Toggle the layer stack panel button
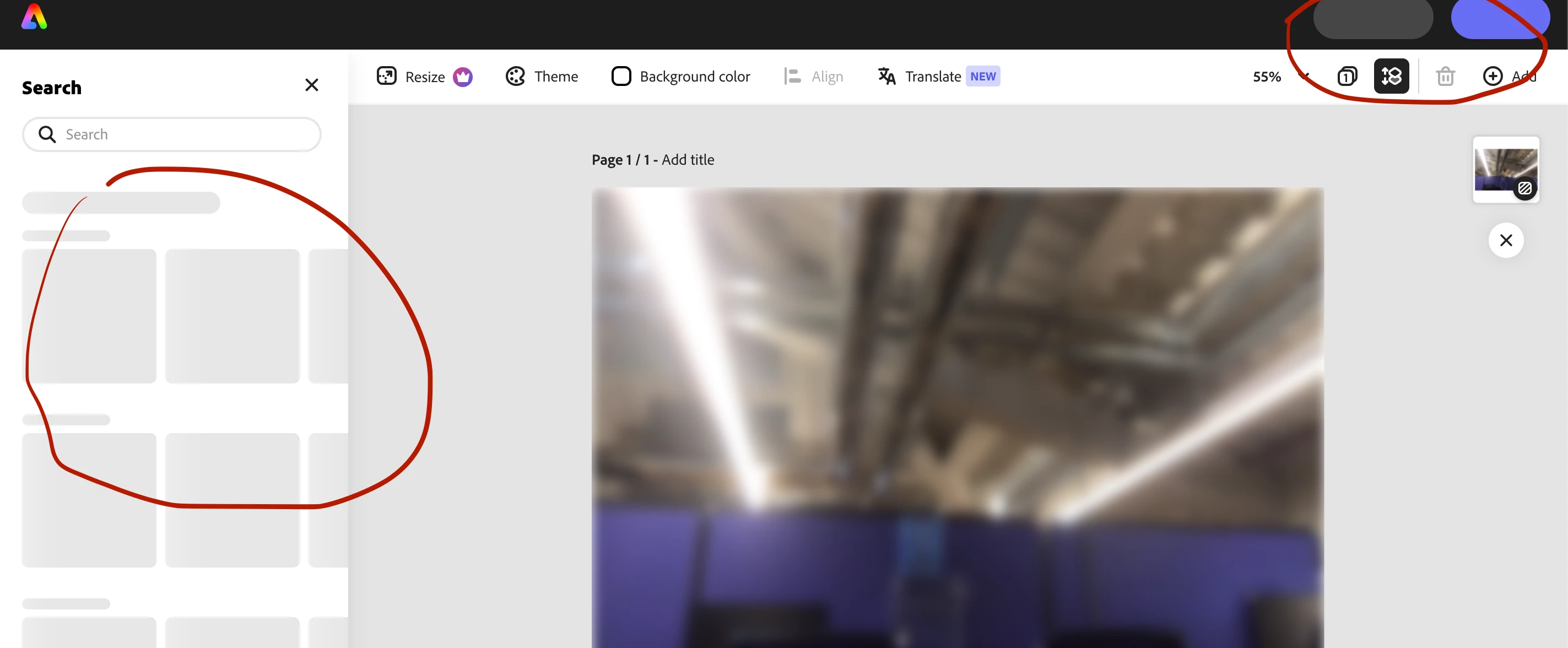1568x648 pixels. tap(1391, 76)
